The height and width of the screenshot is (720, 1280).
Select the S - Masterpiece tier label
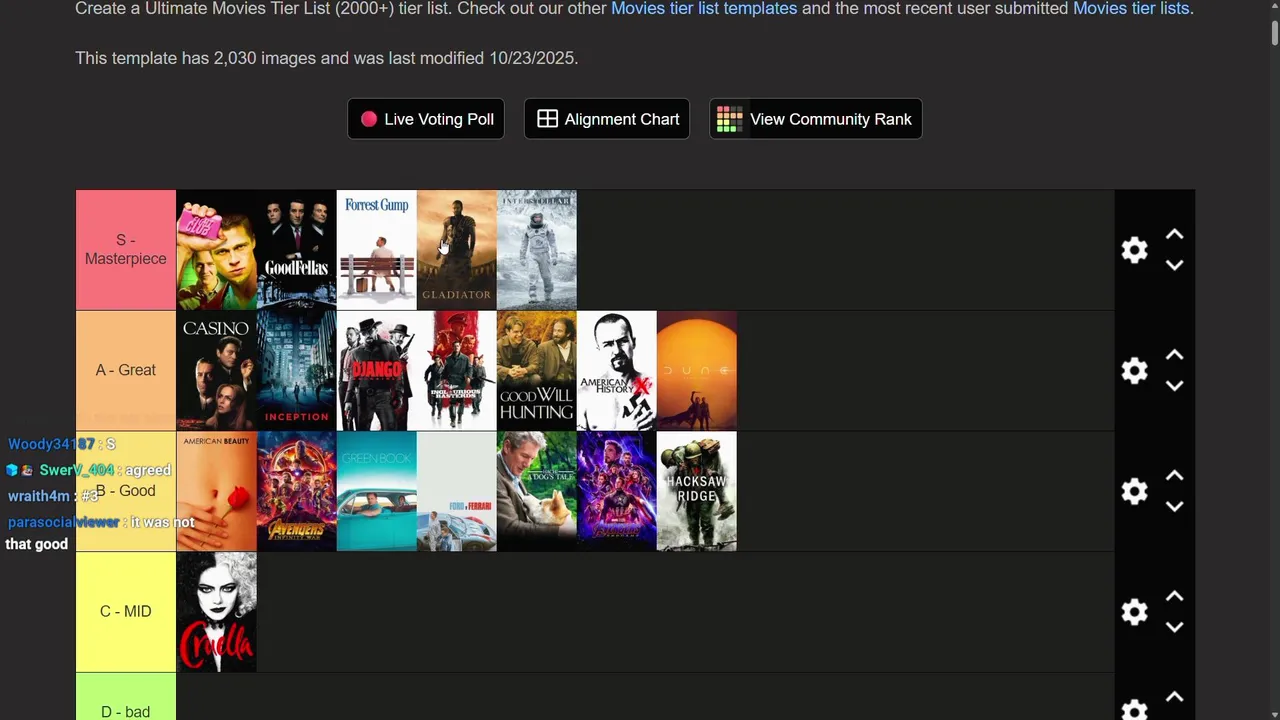click(x=126, y=250)
